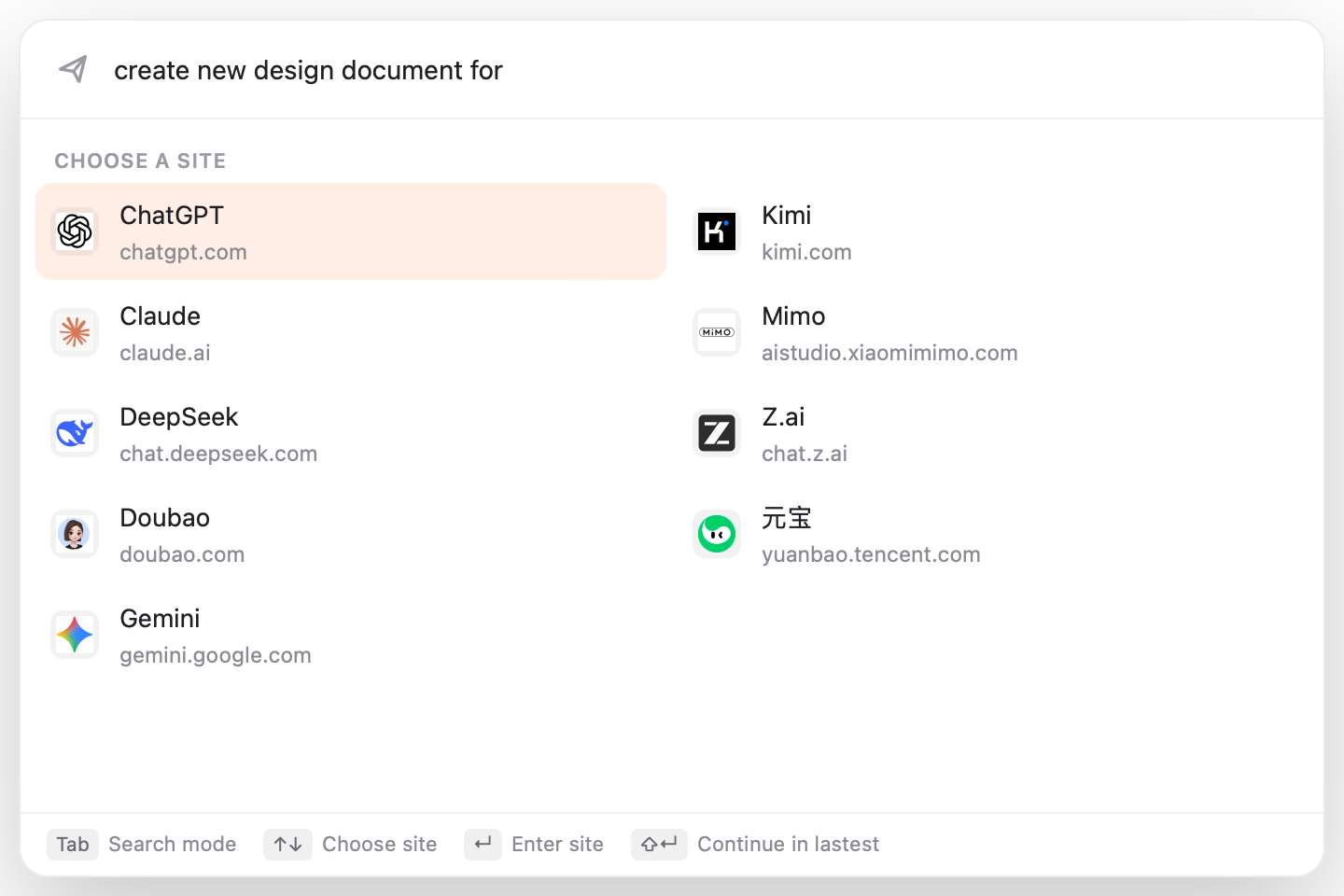Click the green Yuanbao icon
This screenshot has height=896, width=1344.
[717, 534]
